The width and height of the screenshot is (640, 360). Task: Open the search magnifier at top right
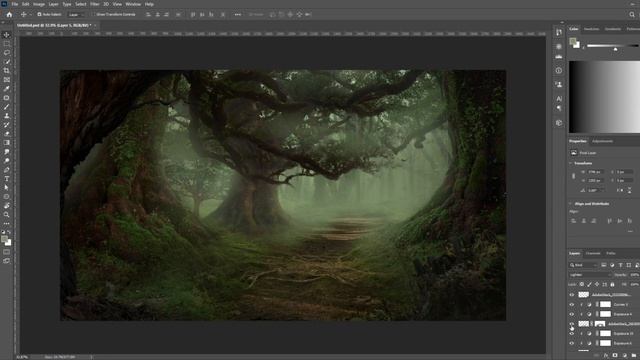click(x=632, y=14)
